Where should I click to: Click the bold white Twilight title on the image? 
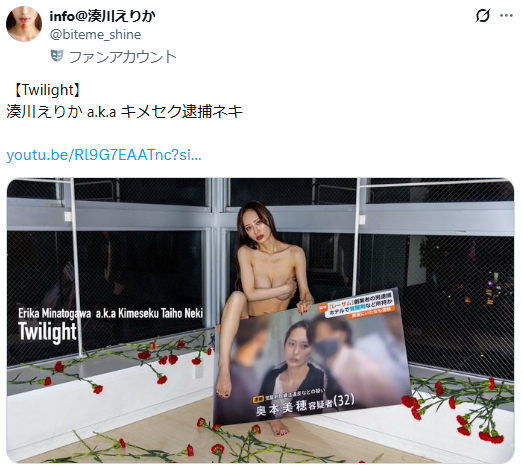(47, 332)
